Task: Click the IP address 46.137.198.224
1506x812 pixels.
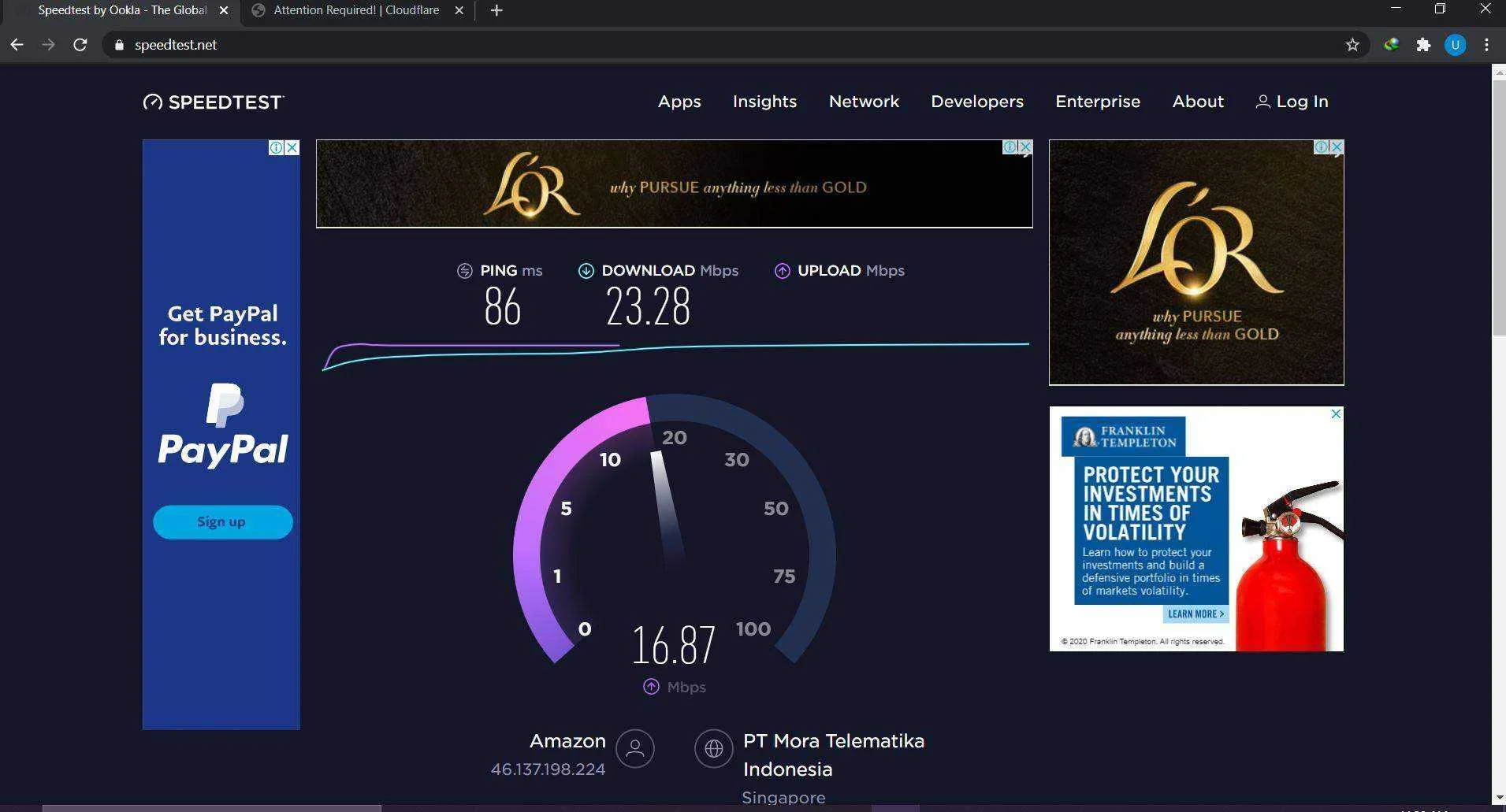Action: click(548, 769)
